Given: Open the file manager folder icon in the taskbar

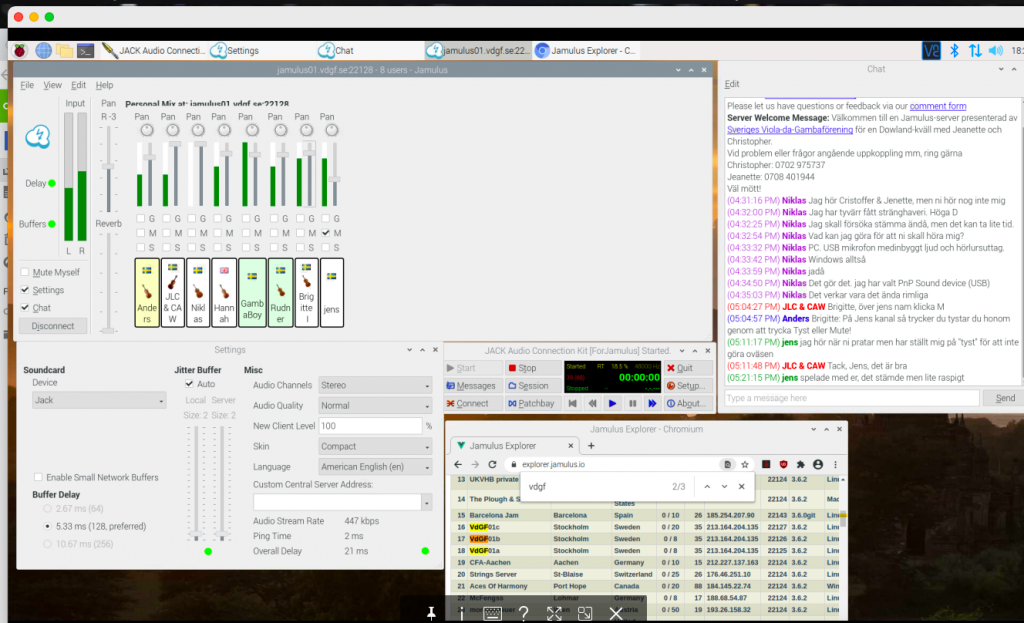Looking at the screenshot, I should (64, 50).
